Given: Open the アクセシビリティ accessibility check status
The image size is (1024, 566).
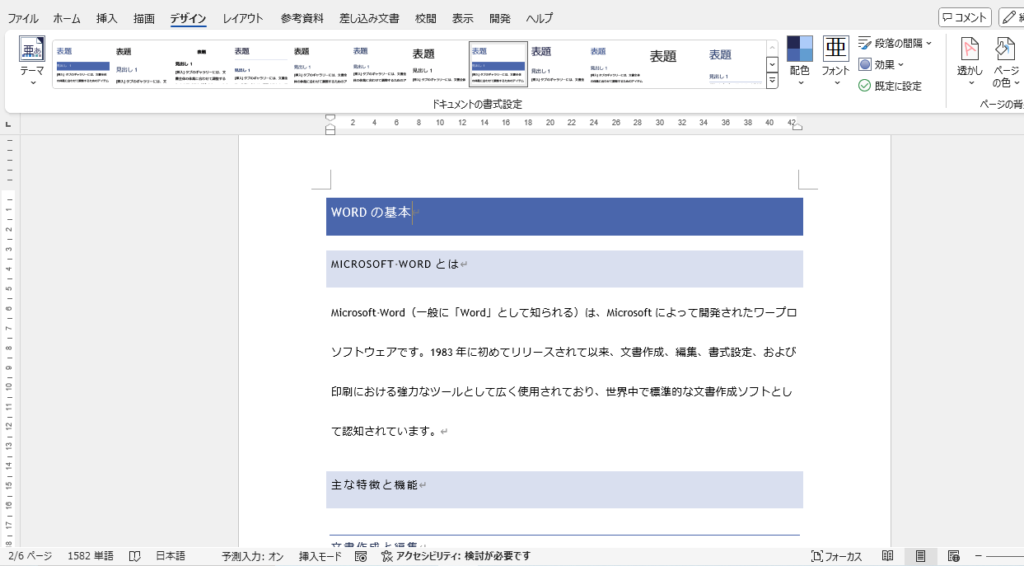Looking at the screenshot, I should point(456,556).
